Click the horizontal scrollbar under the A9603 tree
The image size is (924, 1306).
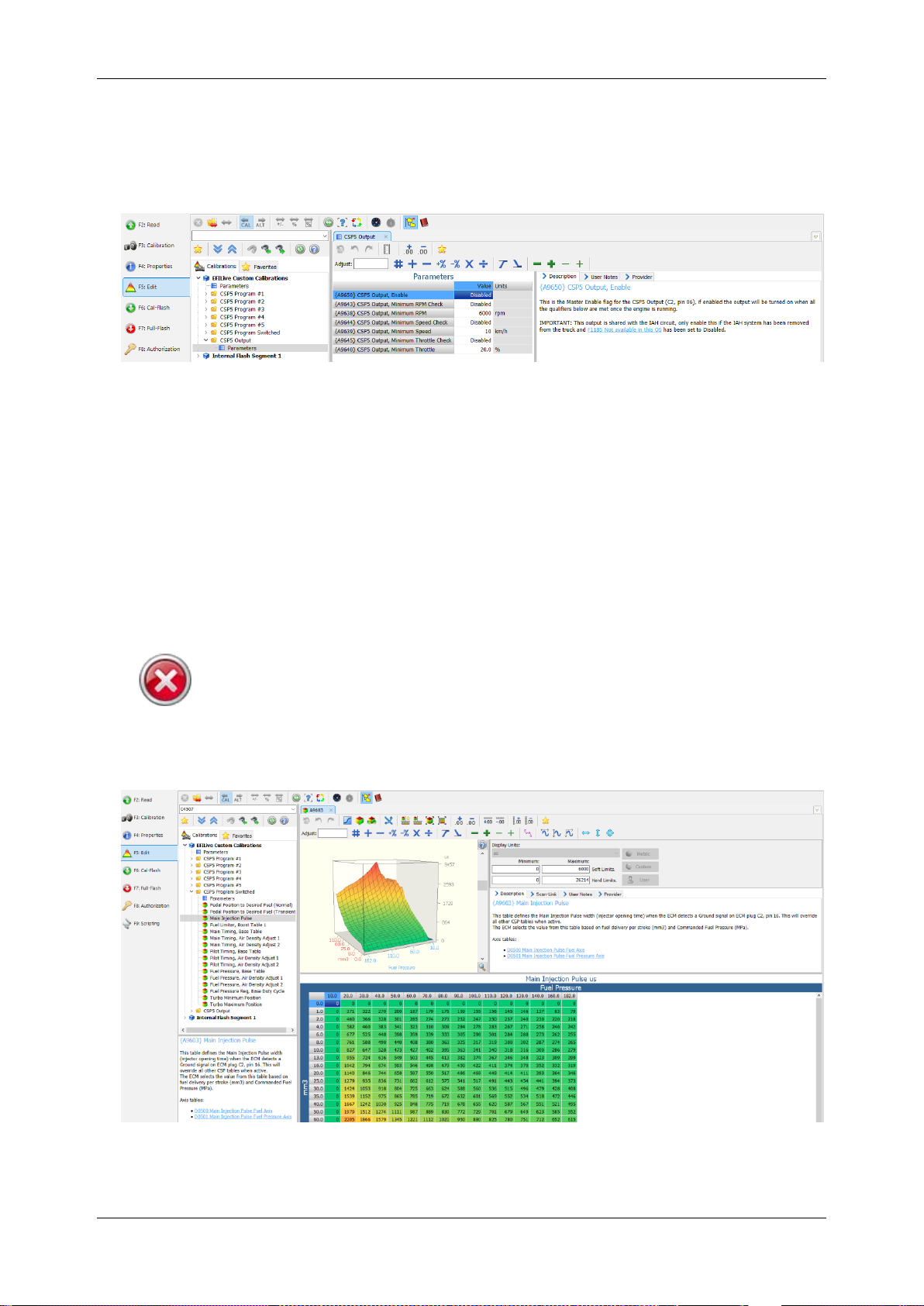[238, 1031]
